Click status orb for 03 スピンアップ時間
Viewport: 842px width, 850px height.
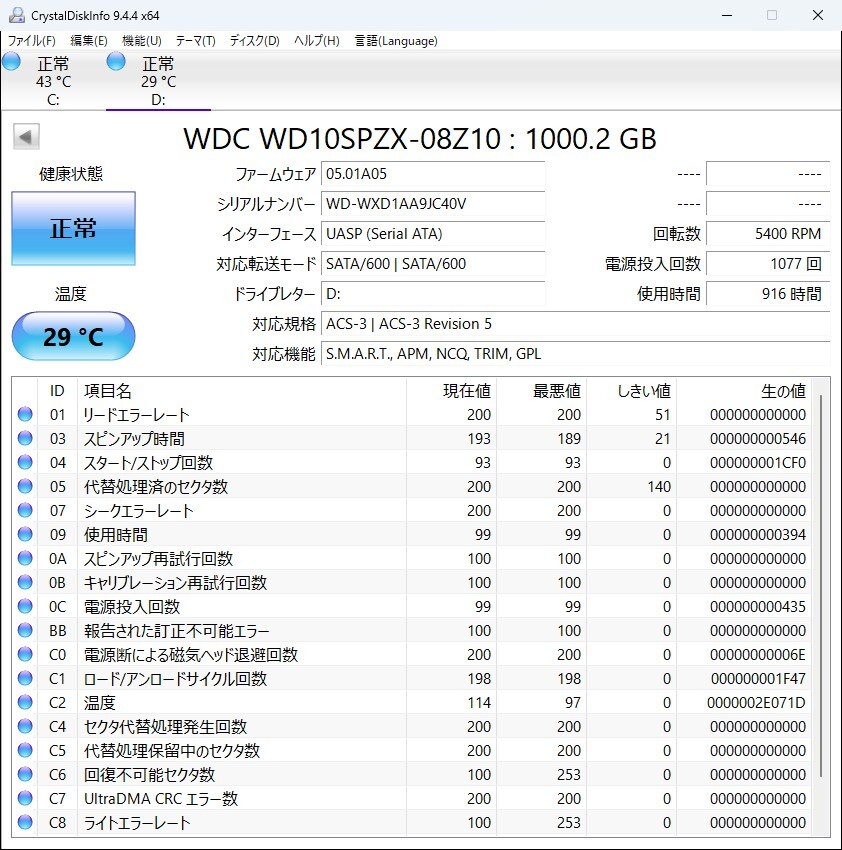25,438
